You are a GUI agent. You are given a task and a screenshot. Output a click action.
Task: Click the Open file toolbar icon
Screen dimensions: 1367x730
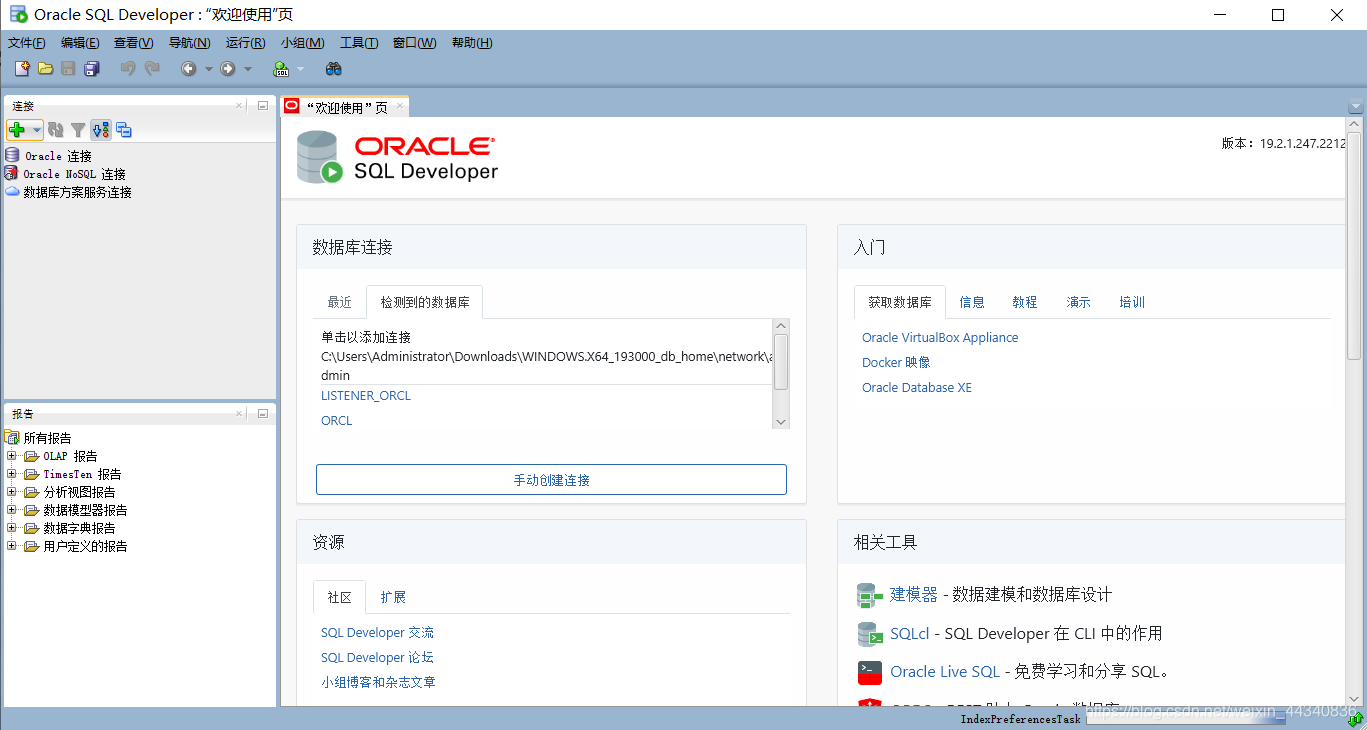pos(45,68)
